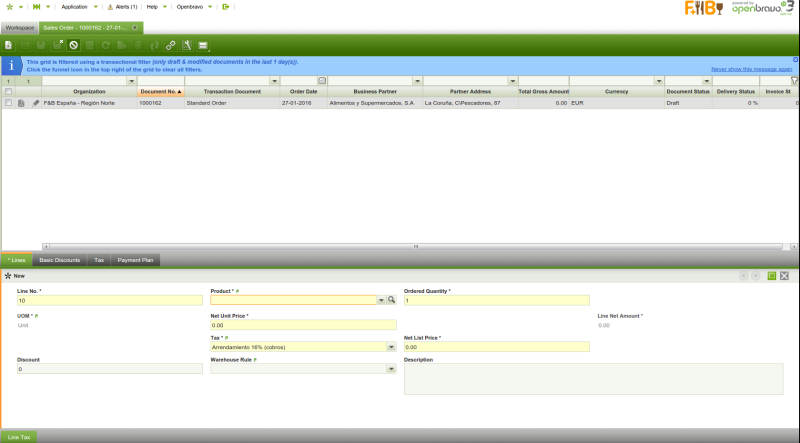Viewport: 800px width, 443px height.
Task: Expand the Warehouse Rule dropdown
Action: tap(391, 369)
